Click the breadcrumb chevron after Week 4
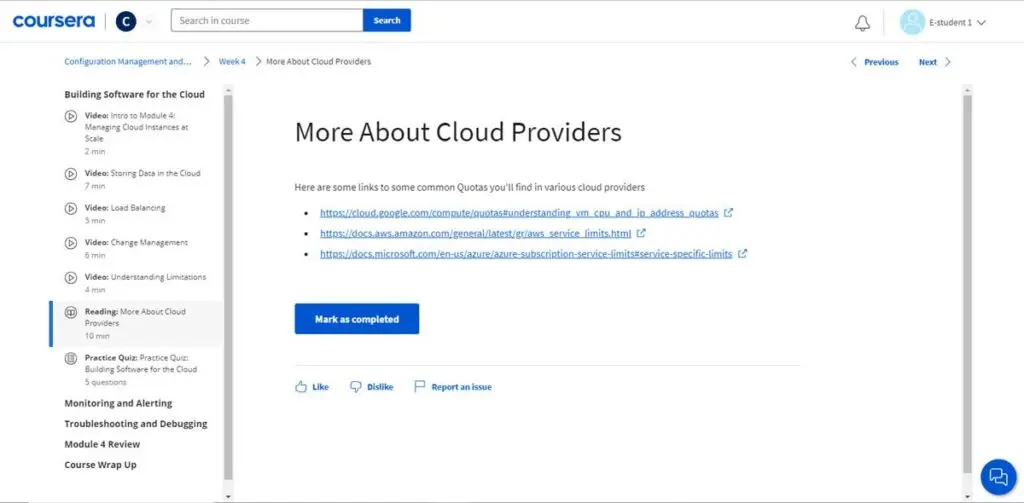This screenshot has width=1024, height=503. click(258, 61)
